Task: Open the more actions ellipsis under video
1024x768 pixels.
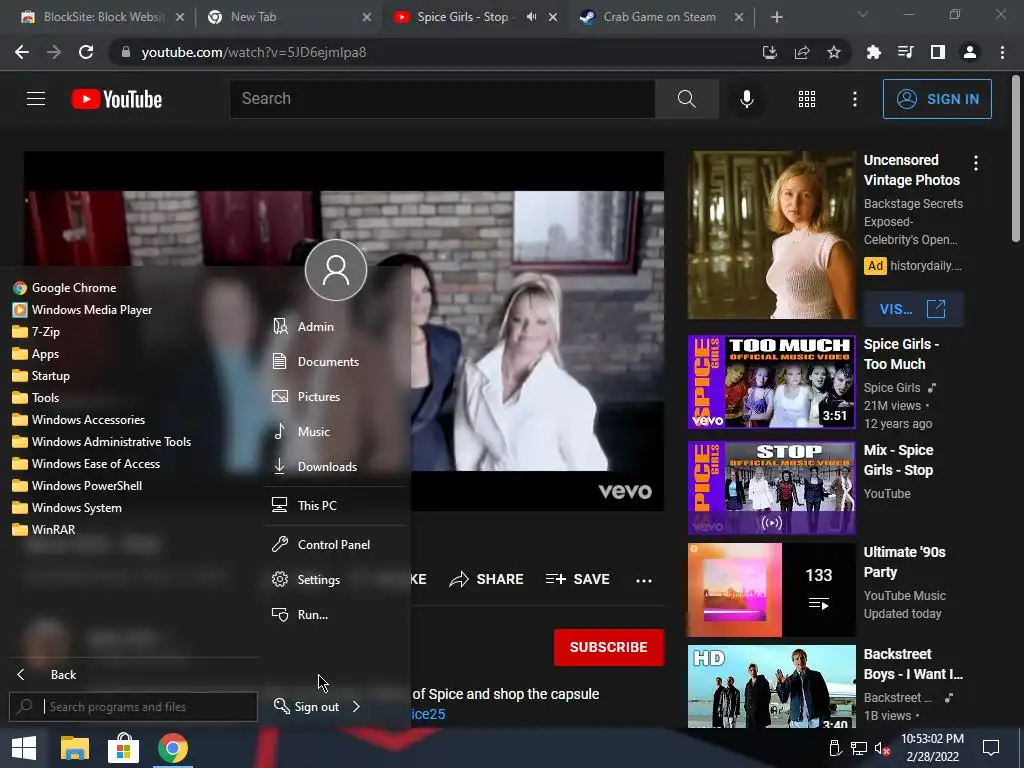Action: pos(644,580)
